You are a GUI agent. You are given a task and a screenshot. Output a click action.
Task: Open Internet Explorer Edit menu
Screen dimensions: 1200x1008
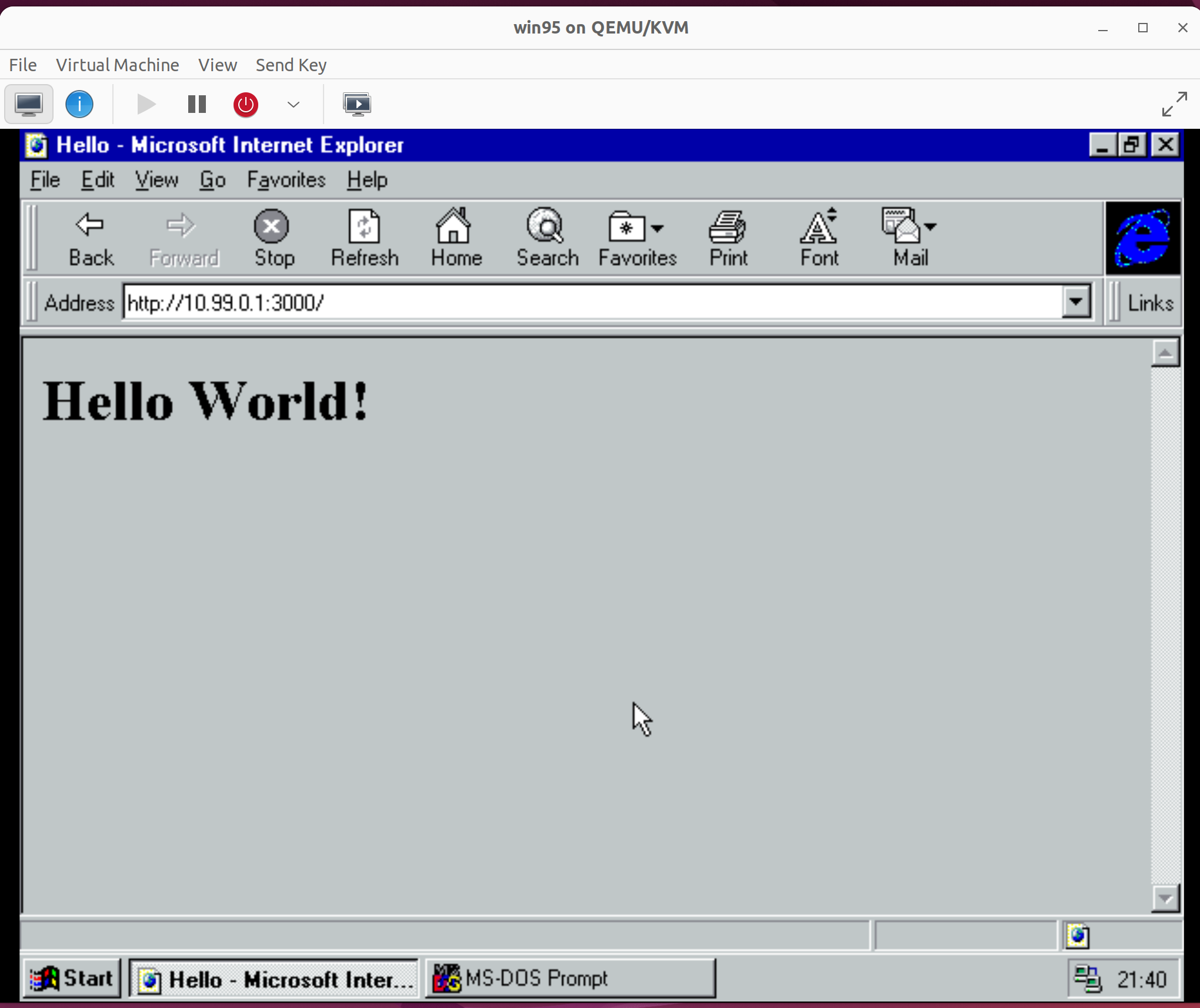[x=98, y=180]
